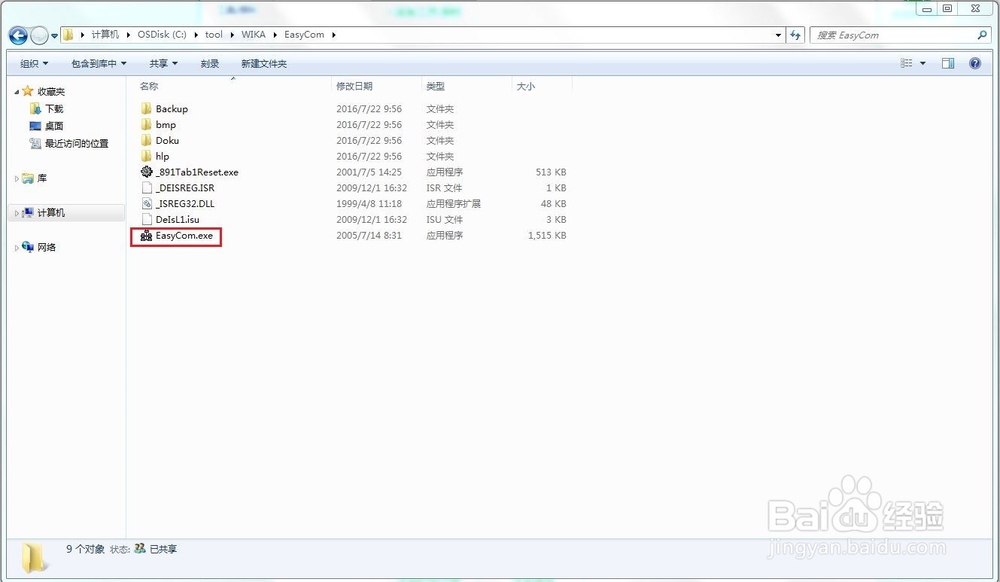This screenshot has height=582, width=1000.
Task: Select the _ISREG32.DLL file icon
Action: 146,203
